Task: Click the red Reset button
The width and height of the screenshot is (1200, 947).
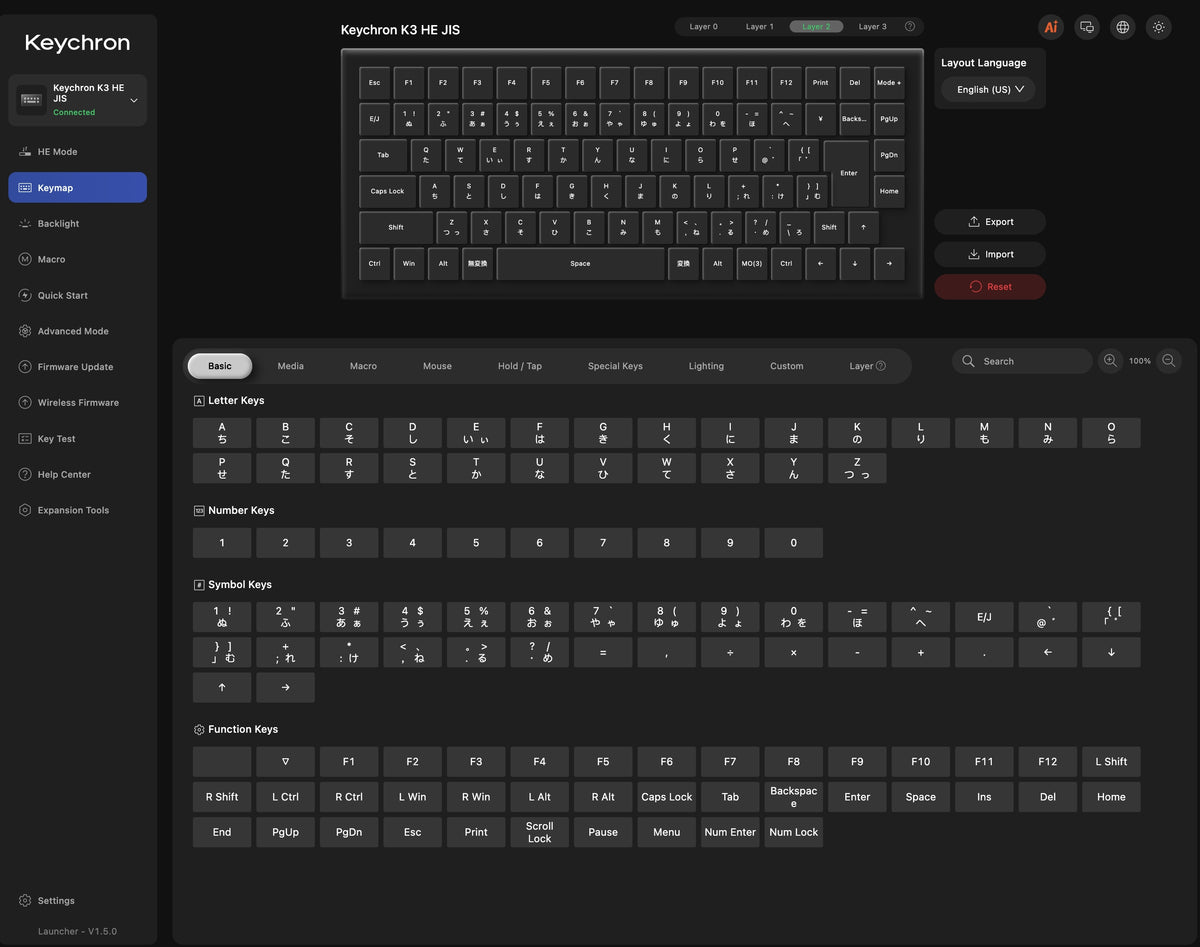Action: click(x=990, y=287)
